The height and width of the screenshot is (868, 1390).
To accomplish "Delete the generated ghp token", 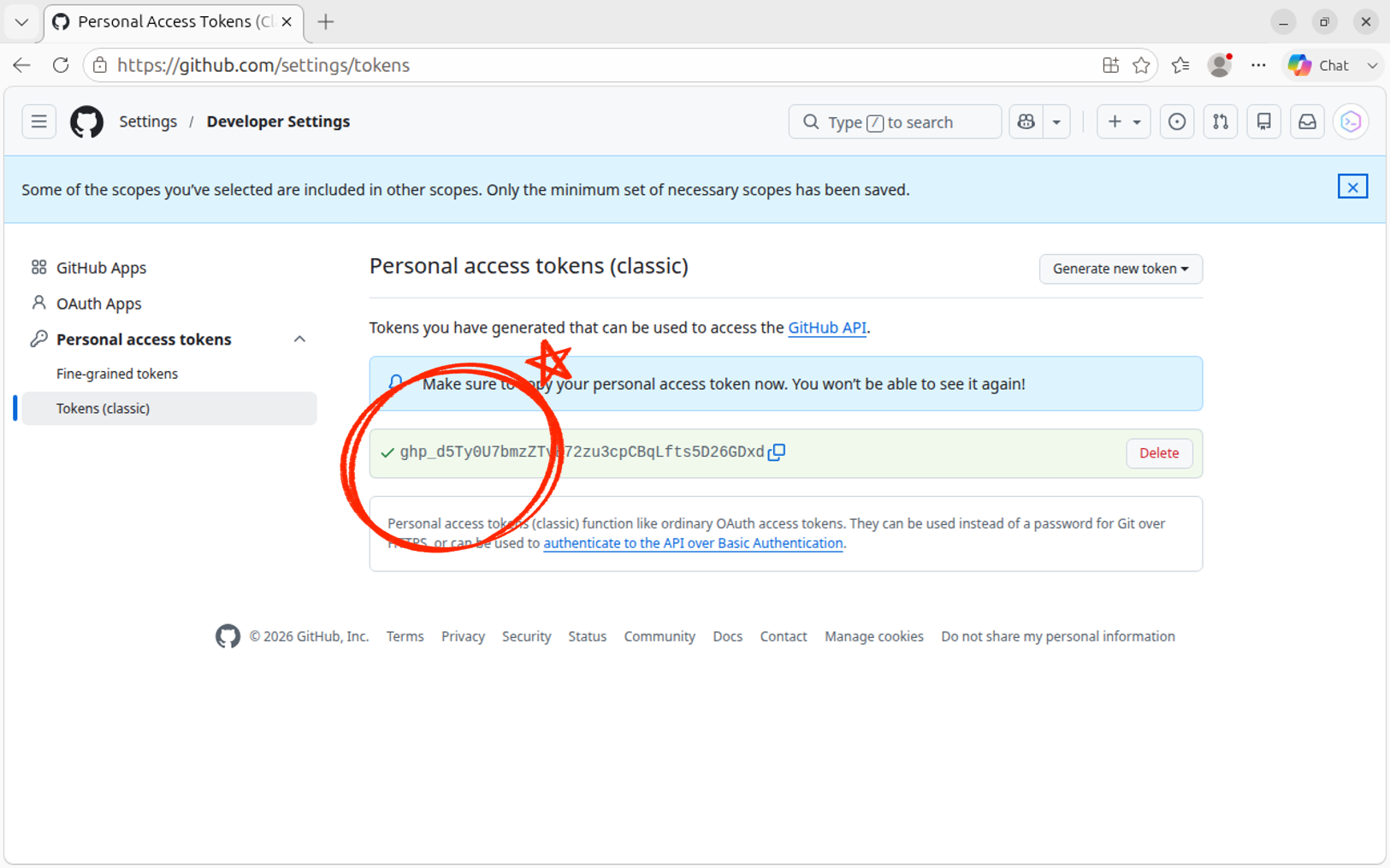I will click(1159, 453).
